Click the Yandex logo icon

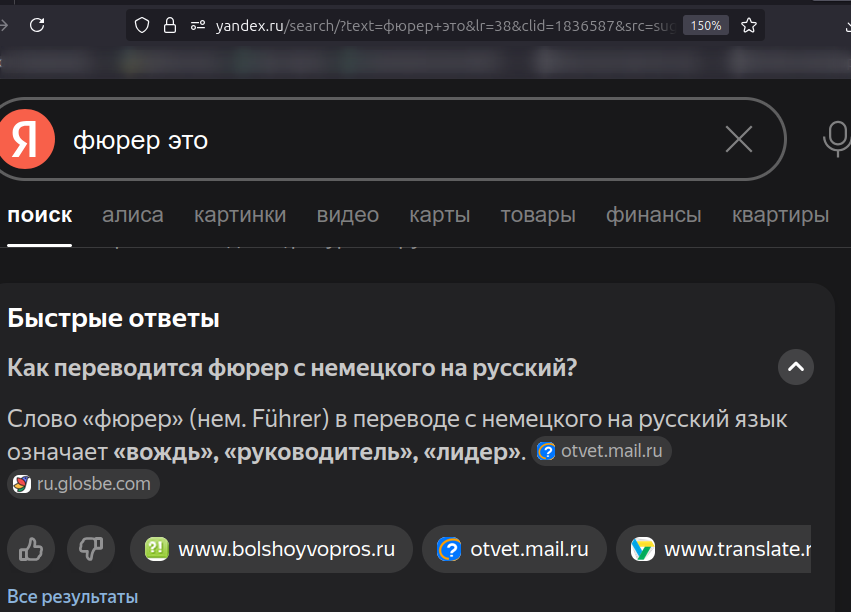click(26, 140)
